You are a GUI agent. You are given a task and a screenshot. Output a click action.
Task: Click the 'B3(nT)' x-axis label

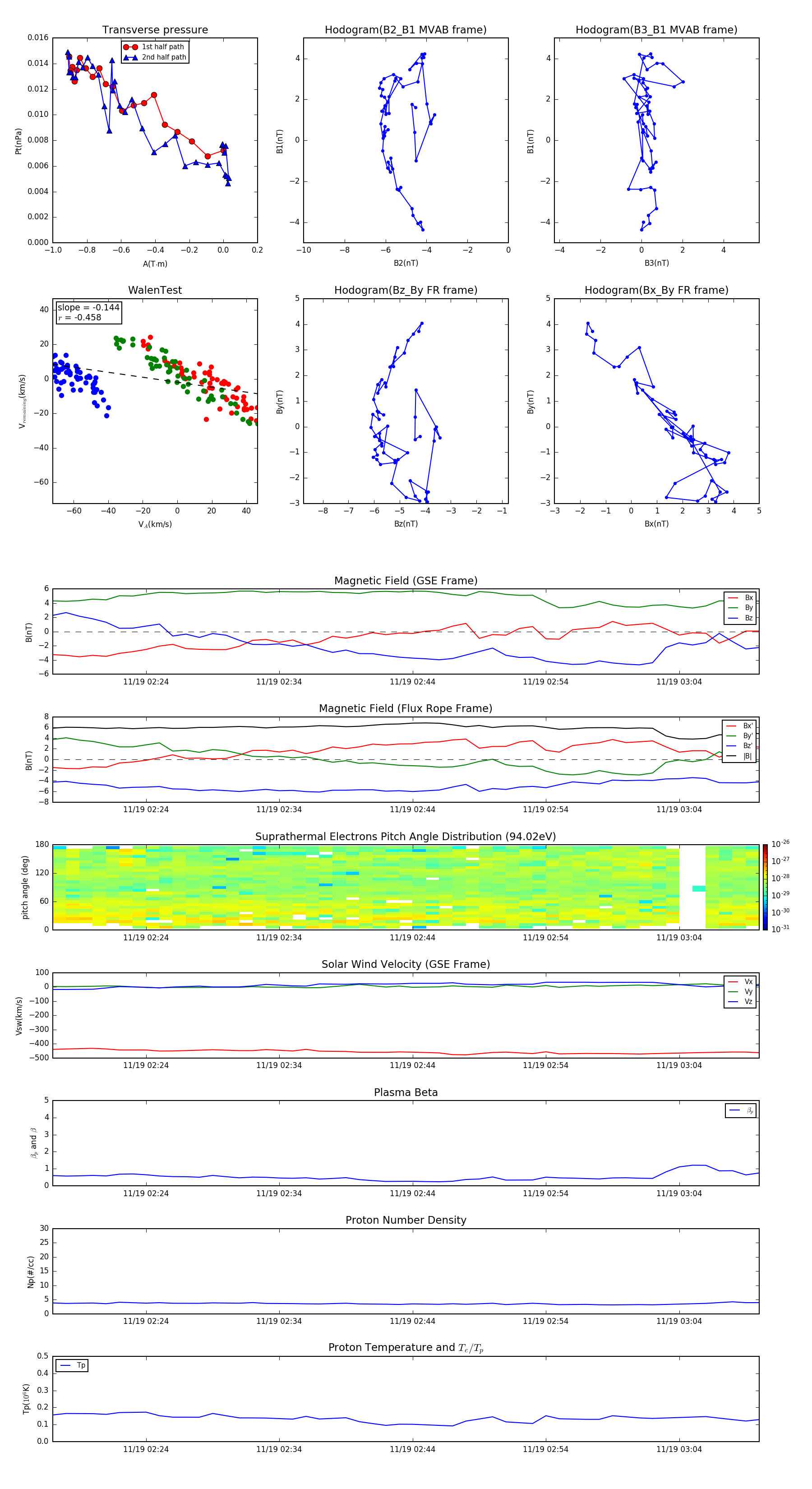[656, 263]
